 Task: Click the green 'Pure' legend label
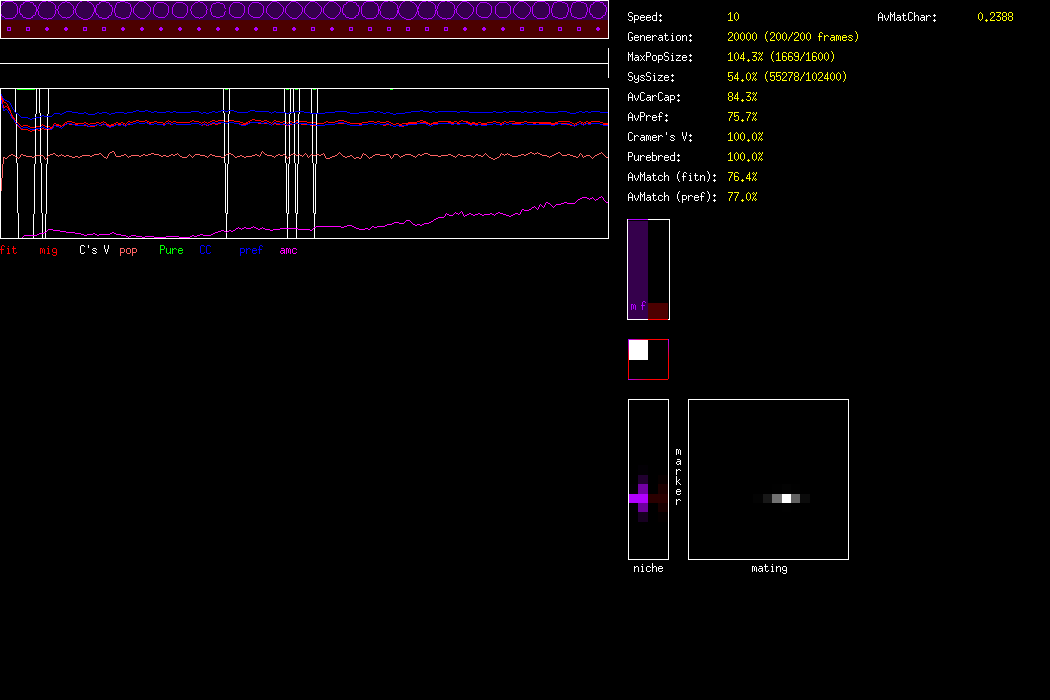tap(171, 250)
